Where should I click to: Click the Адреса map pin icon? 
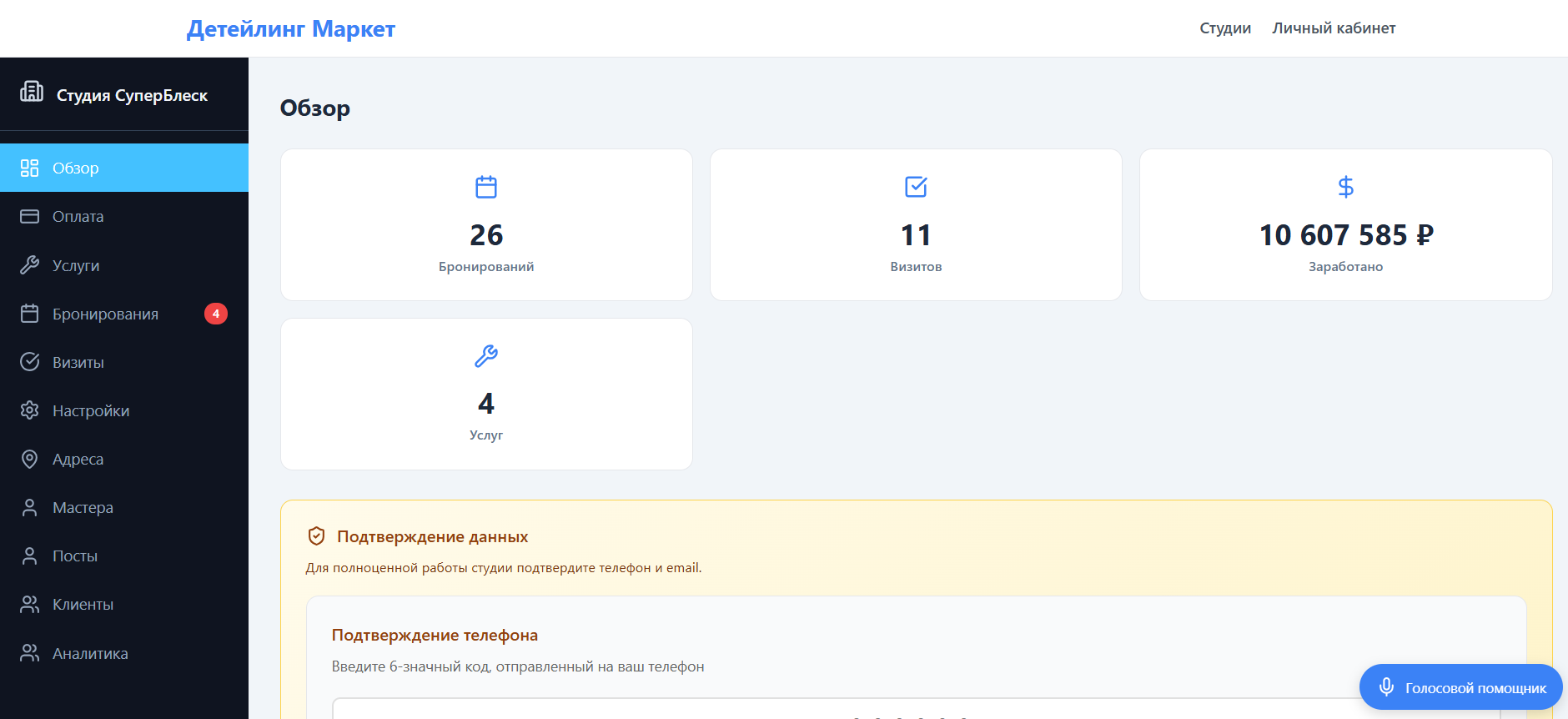pyautogui.click(x=30, y=459)
